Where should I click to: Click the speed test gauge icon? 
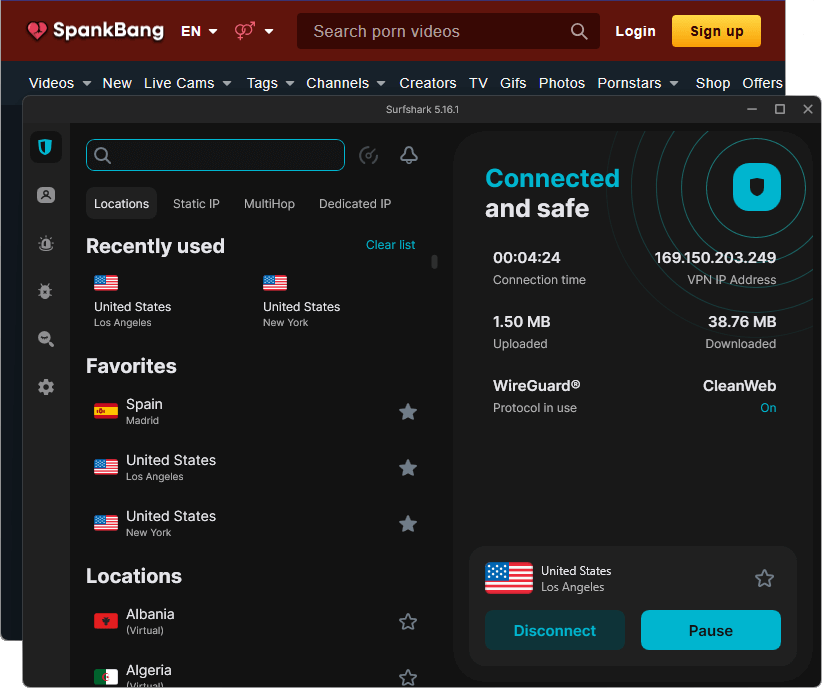click(369, 155)
